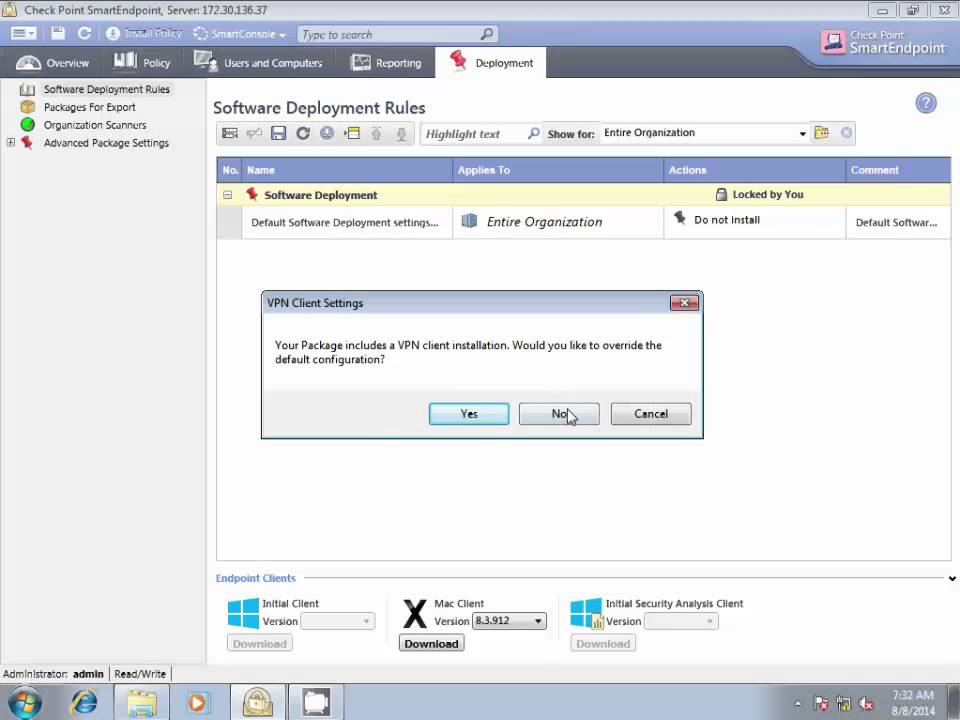Click the magnifier icon in the top search box
The height and width of the screenshot is (720, 960).
click(x=487, y=34)
